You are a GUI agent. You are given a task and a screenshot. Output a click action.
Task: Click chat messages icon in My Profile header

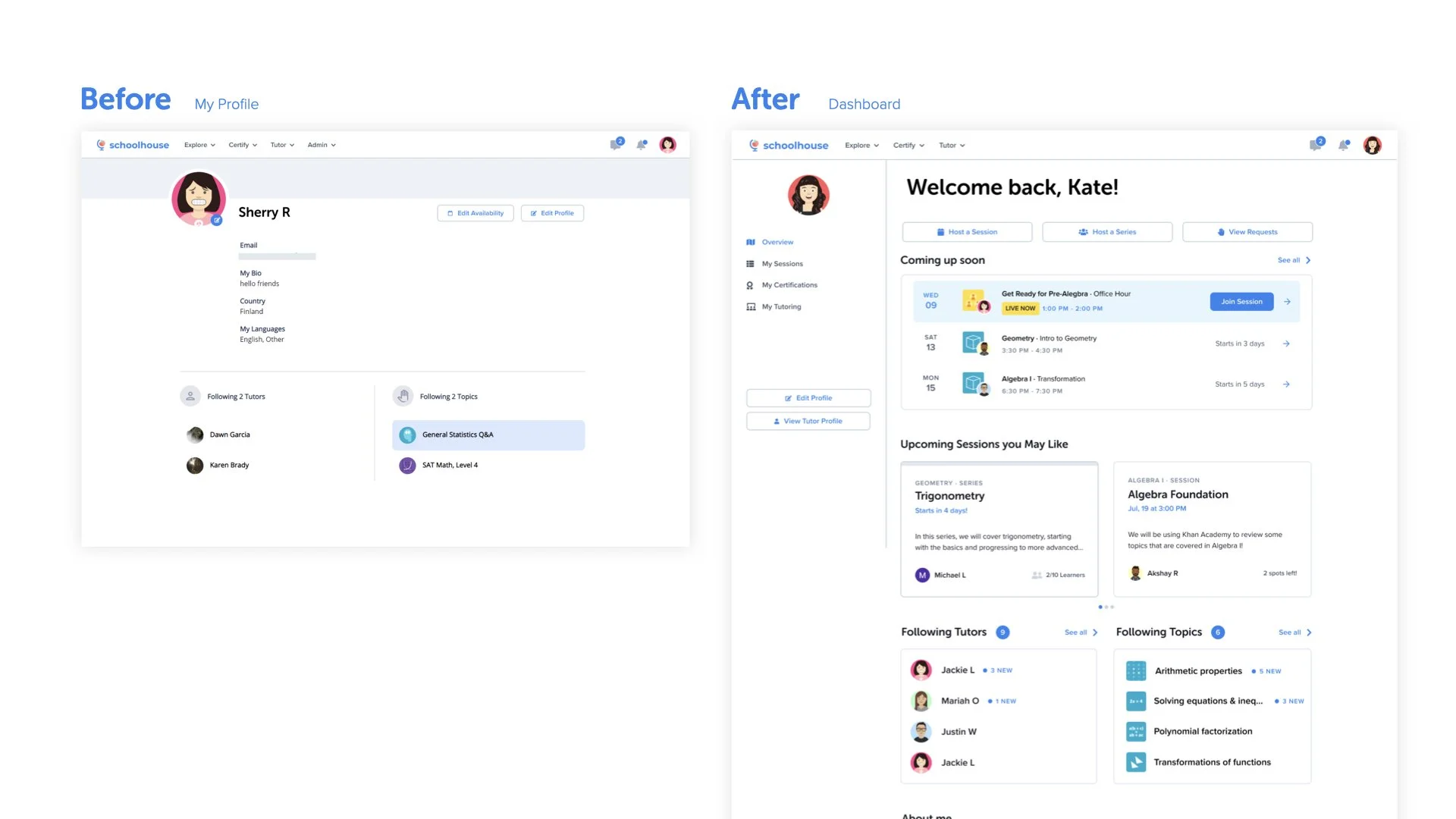tap(616, 144)
